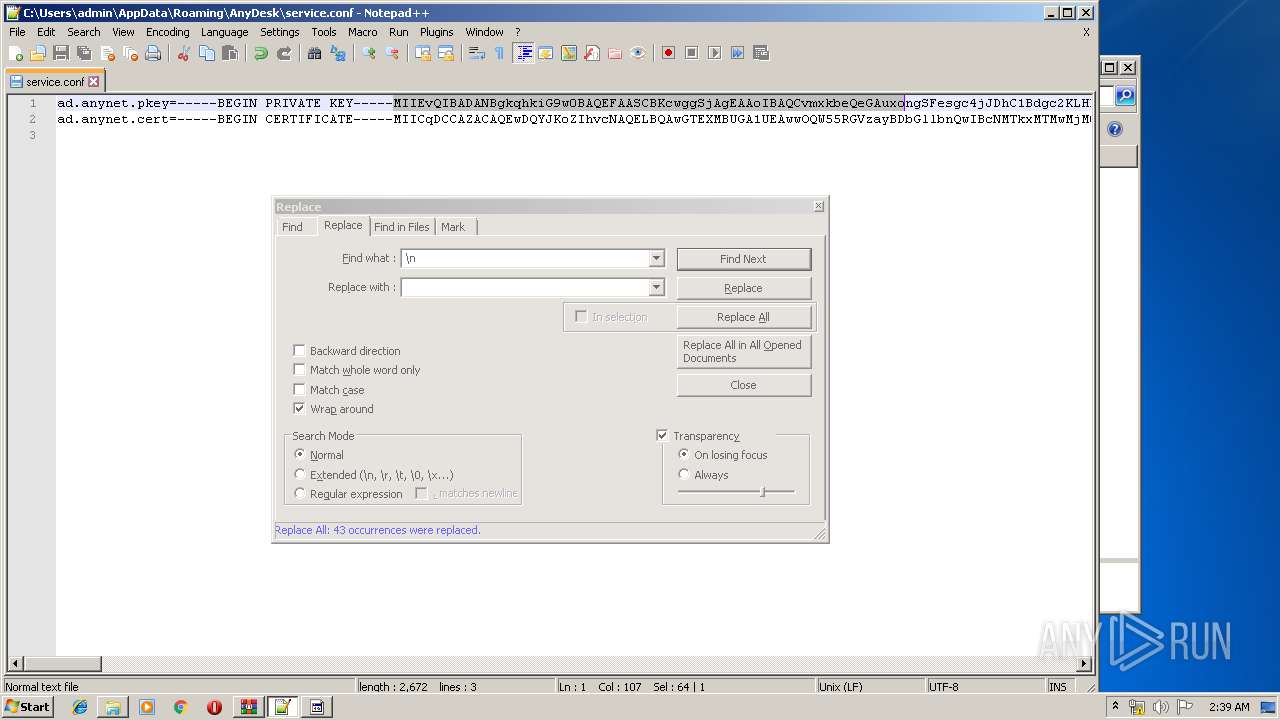Click in the Replace with field
The height and width of the screenshot is (720, 1280).
[x=525, y=287]
